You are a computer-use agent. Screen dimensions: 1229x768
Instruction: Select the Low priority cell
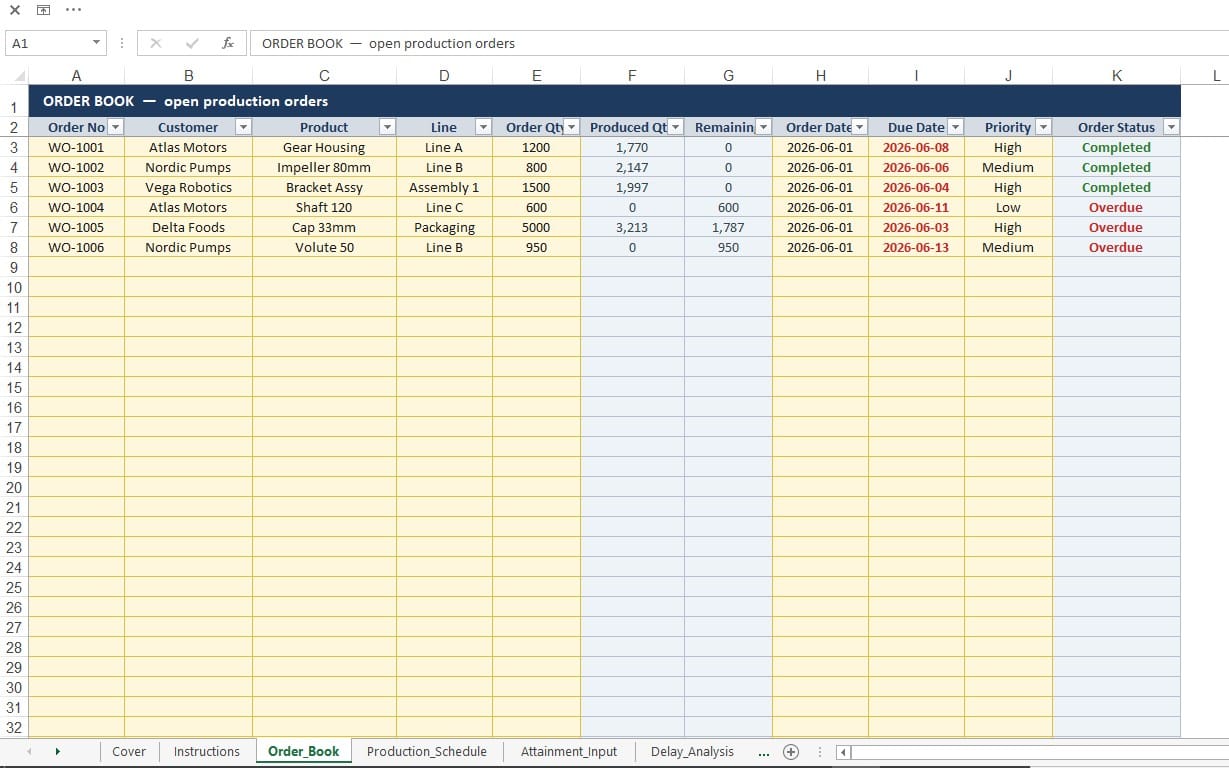[x=1009, y=207]
